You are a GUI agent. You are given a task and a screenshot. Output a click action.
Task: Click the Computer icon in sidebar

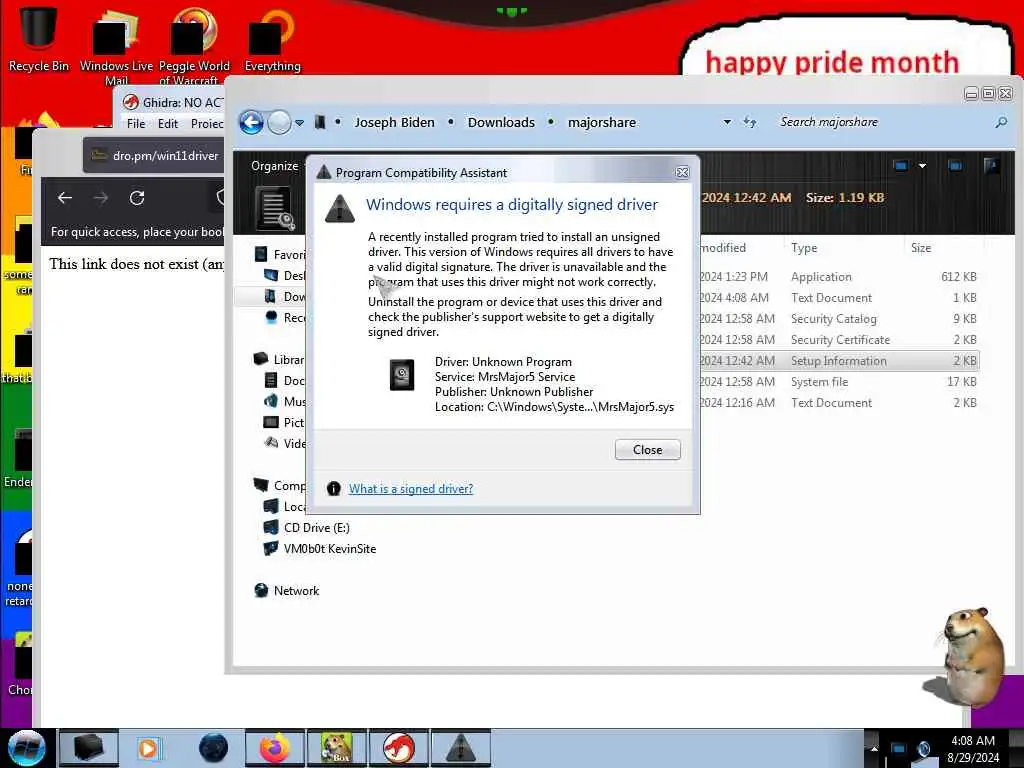point(261,485)
